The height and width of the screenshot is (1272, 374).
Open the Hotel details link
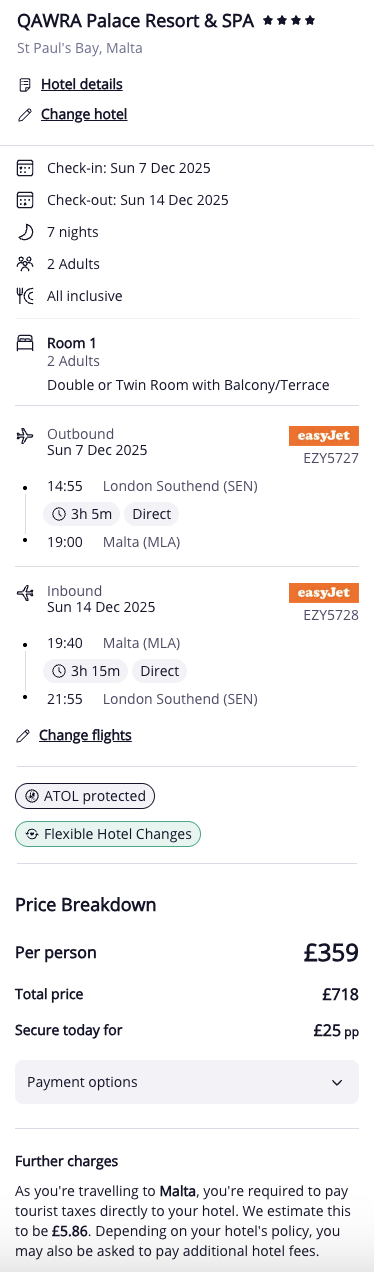click(82, 85)
